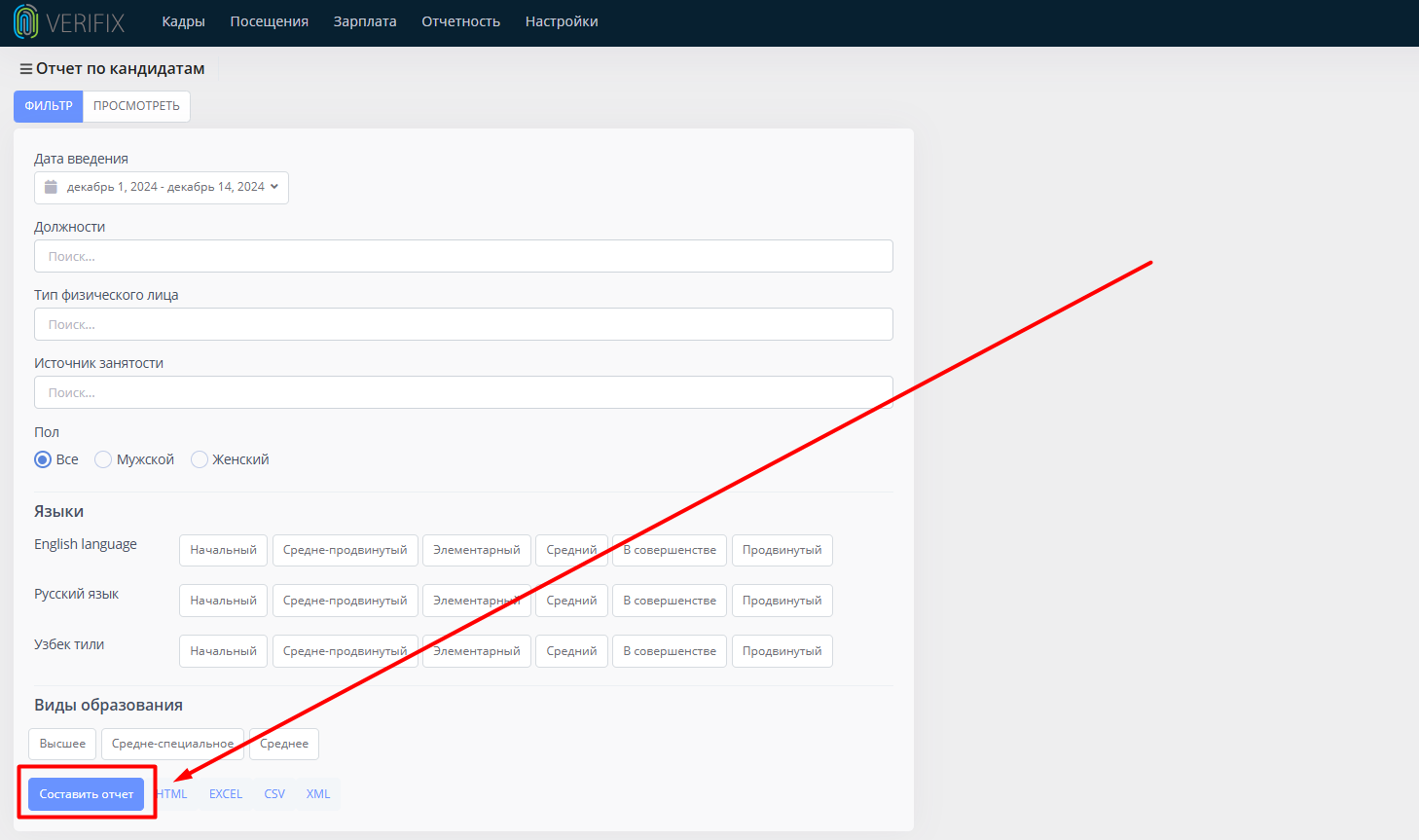The image size is (1419, 840).
Task: Open the Посещения menu
Action: click(270, 21)
